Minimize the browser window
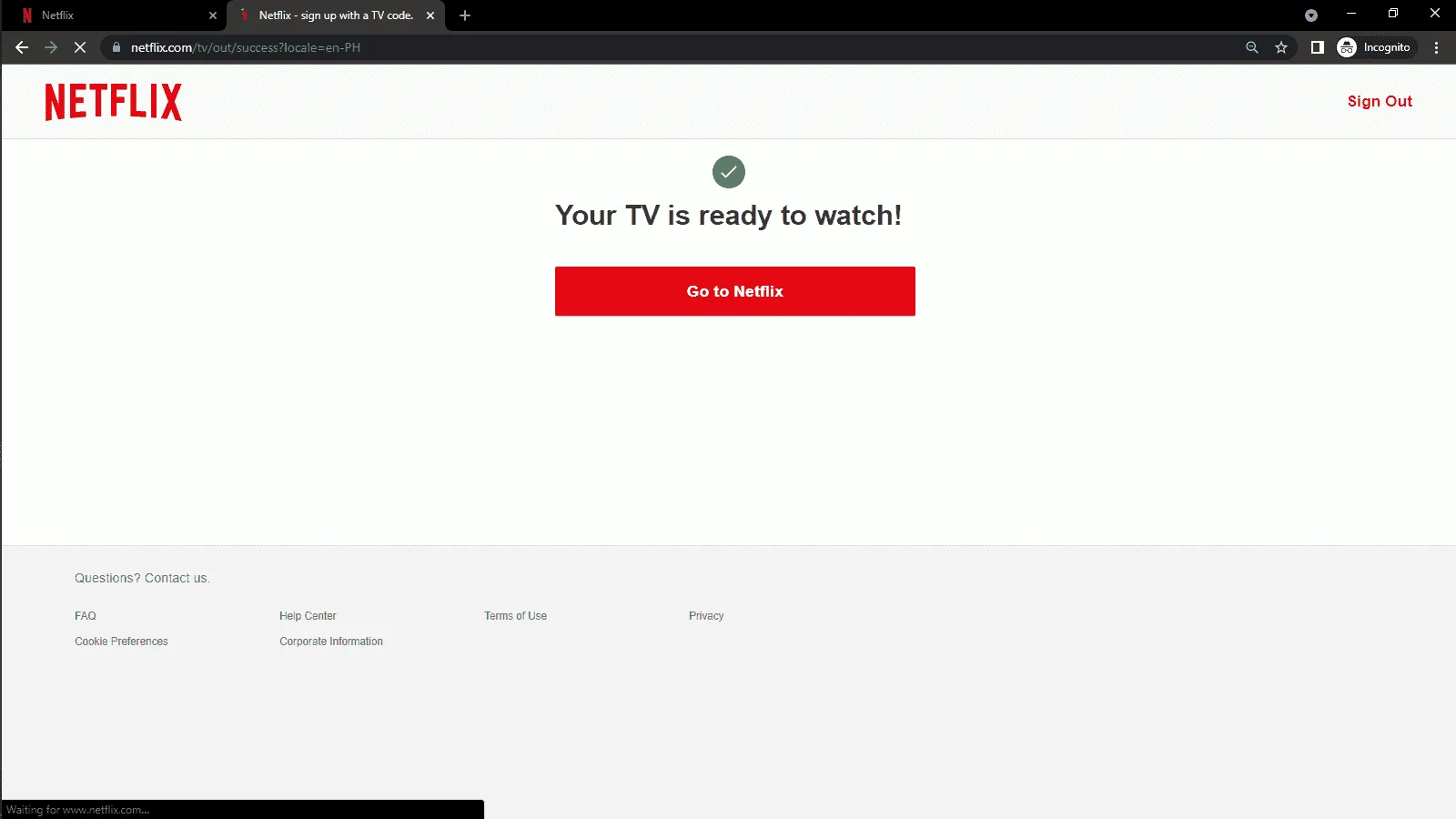Image resolution: width=1456 pixels, height=819 pixels. [1351, 13]
